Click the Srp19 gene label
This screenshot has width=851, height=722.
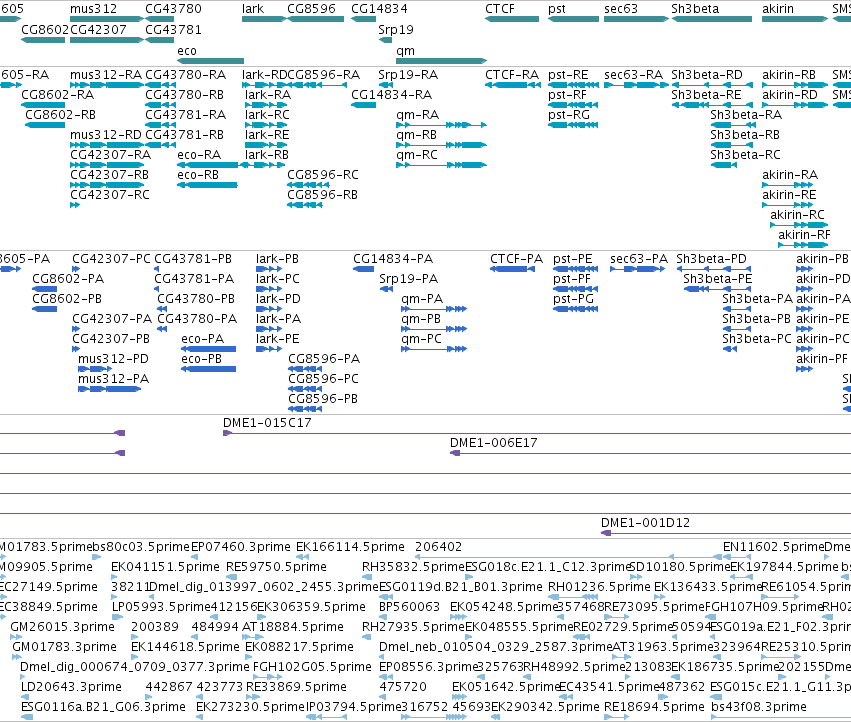point(396,29)
